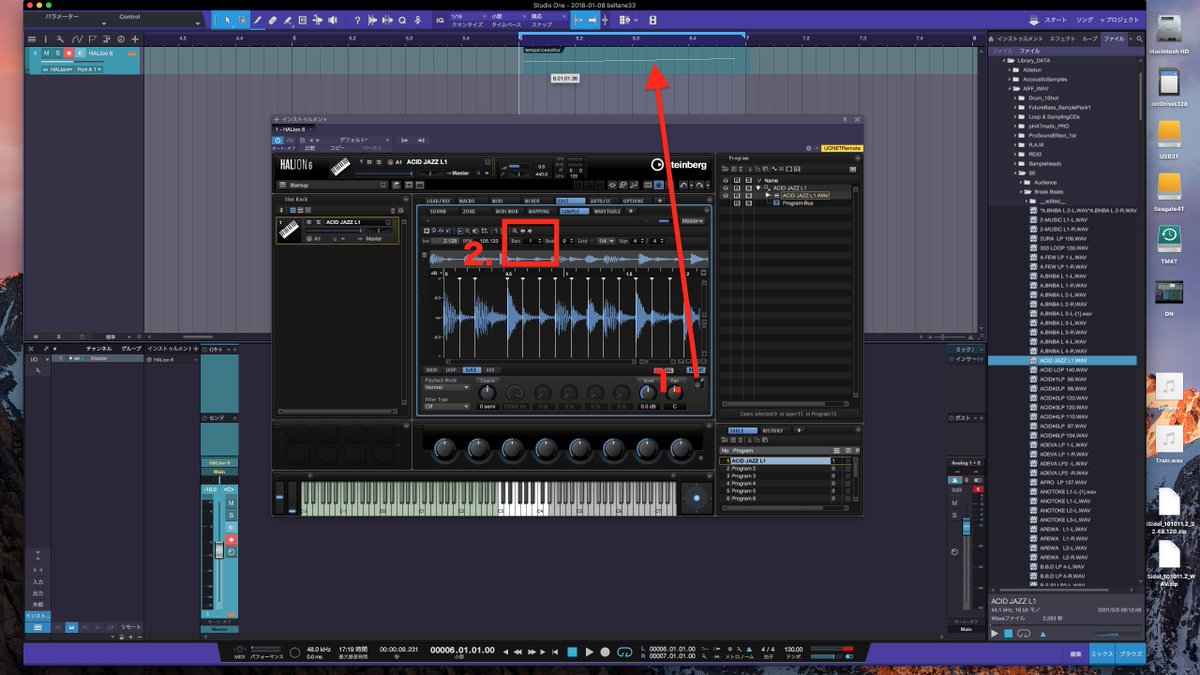Open the TM4T Time Machine drive
This screenshot has width=1200, height=675.
[1168, 240]
